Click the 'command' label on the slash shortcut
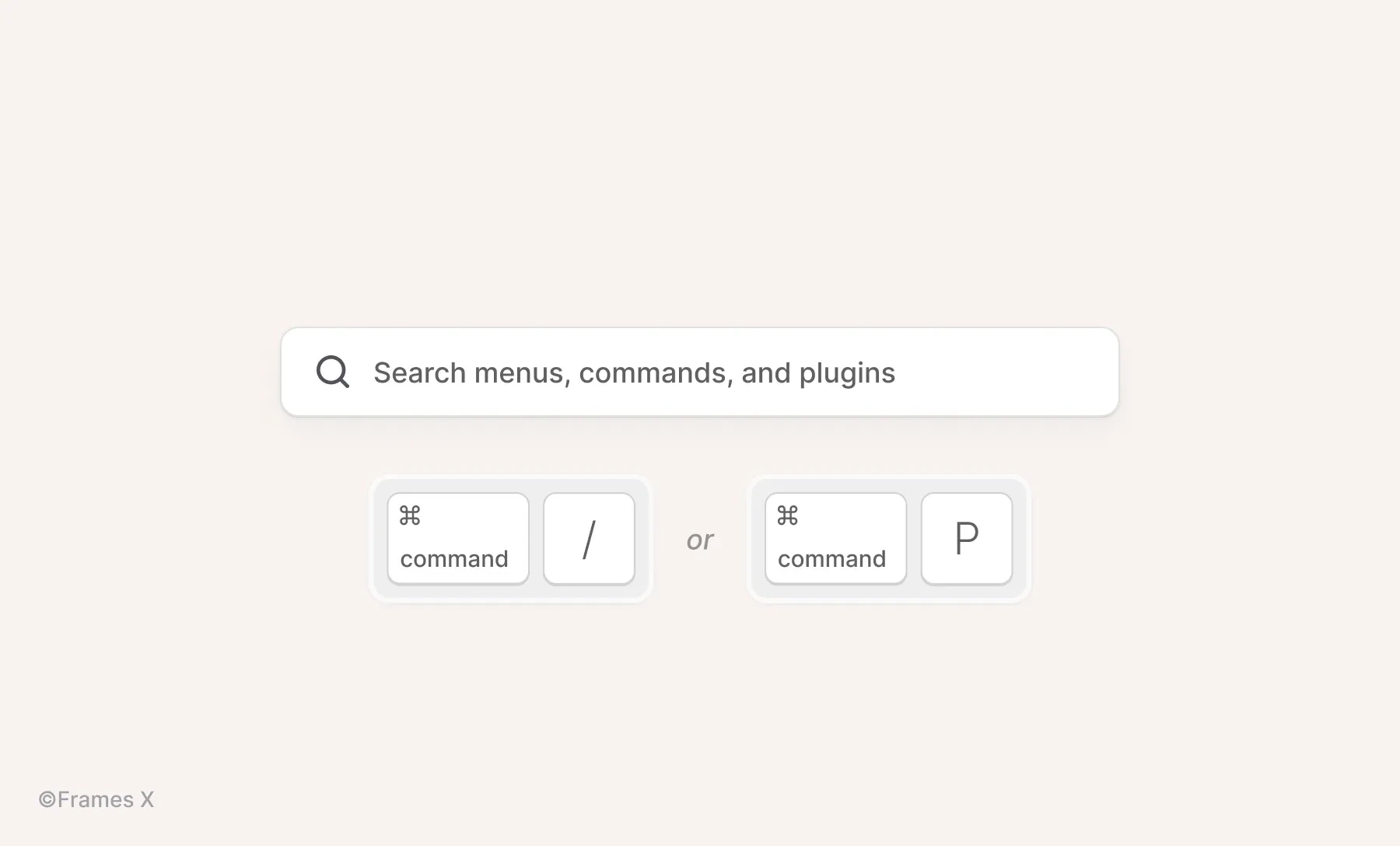1400x846 pixels. (x=453, y=558)
